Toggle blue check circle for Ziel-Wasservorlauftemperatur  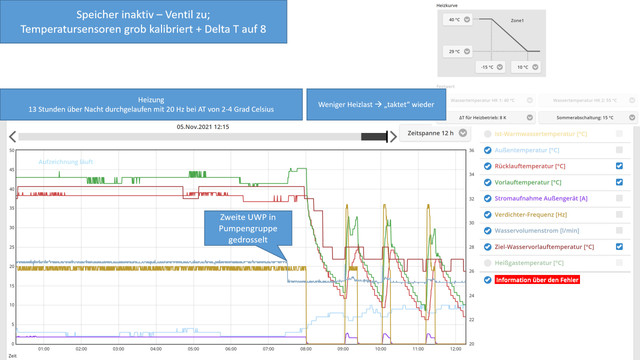pos(487,247)
